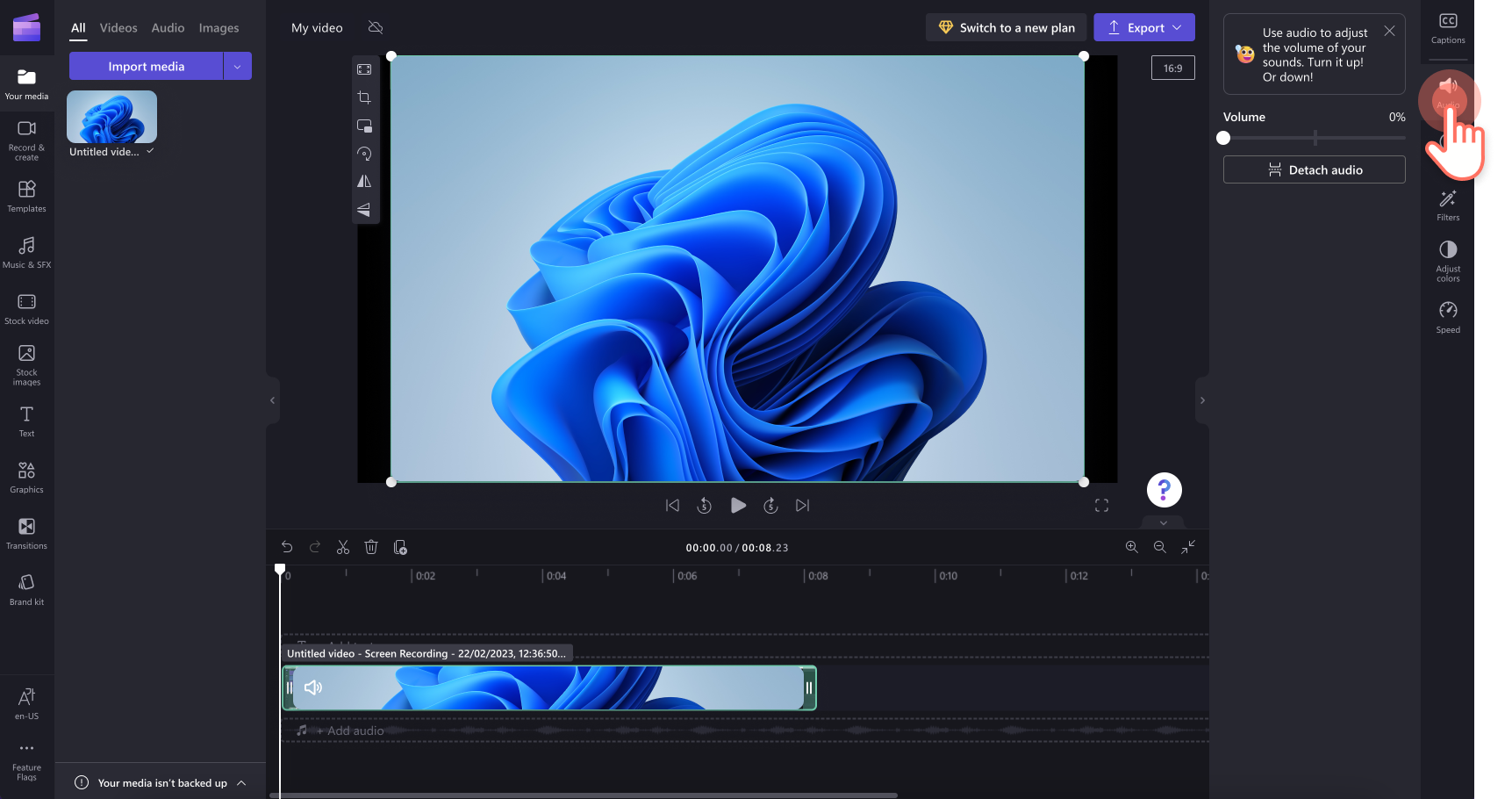Expand the Import media dropdown arrow
1512x799 pixels.
pos(237,66)
